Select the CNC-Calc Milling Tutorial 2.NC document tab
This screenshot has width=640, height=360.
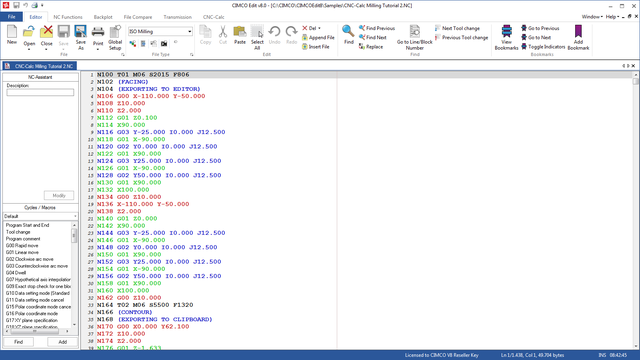tap(40, 66)
